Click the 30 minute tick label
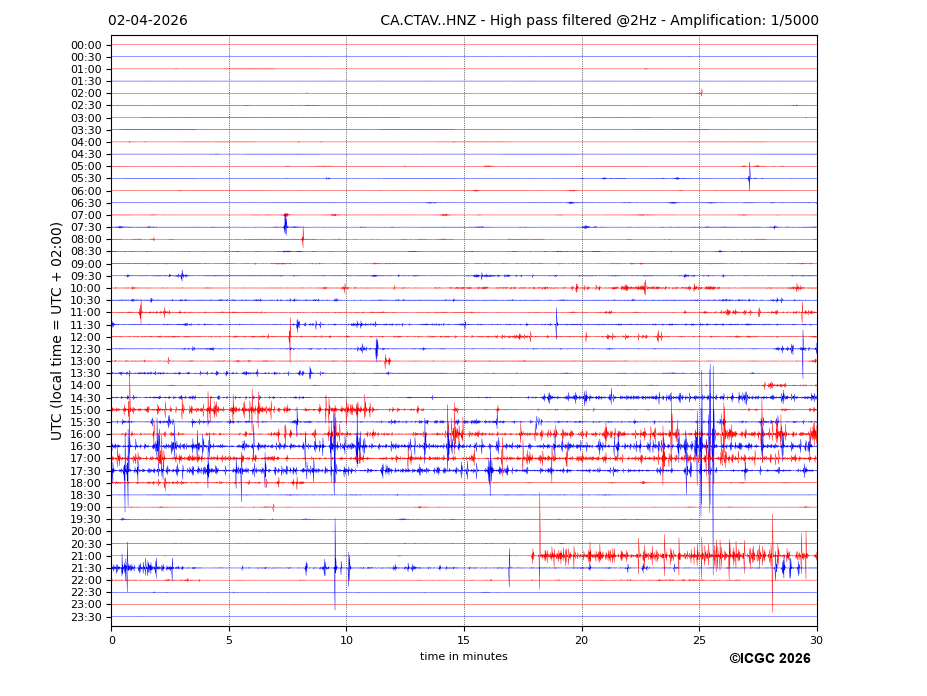 (x=816, y=640)
